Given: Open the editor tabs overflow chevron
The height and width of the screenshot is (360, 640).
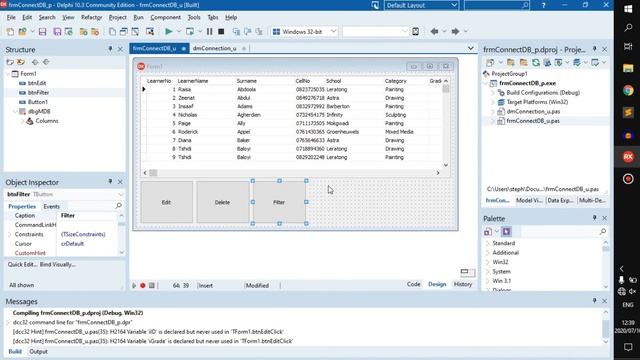Looking at the screenshot, I should (471, 48).
